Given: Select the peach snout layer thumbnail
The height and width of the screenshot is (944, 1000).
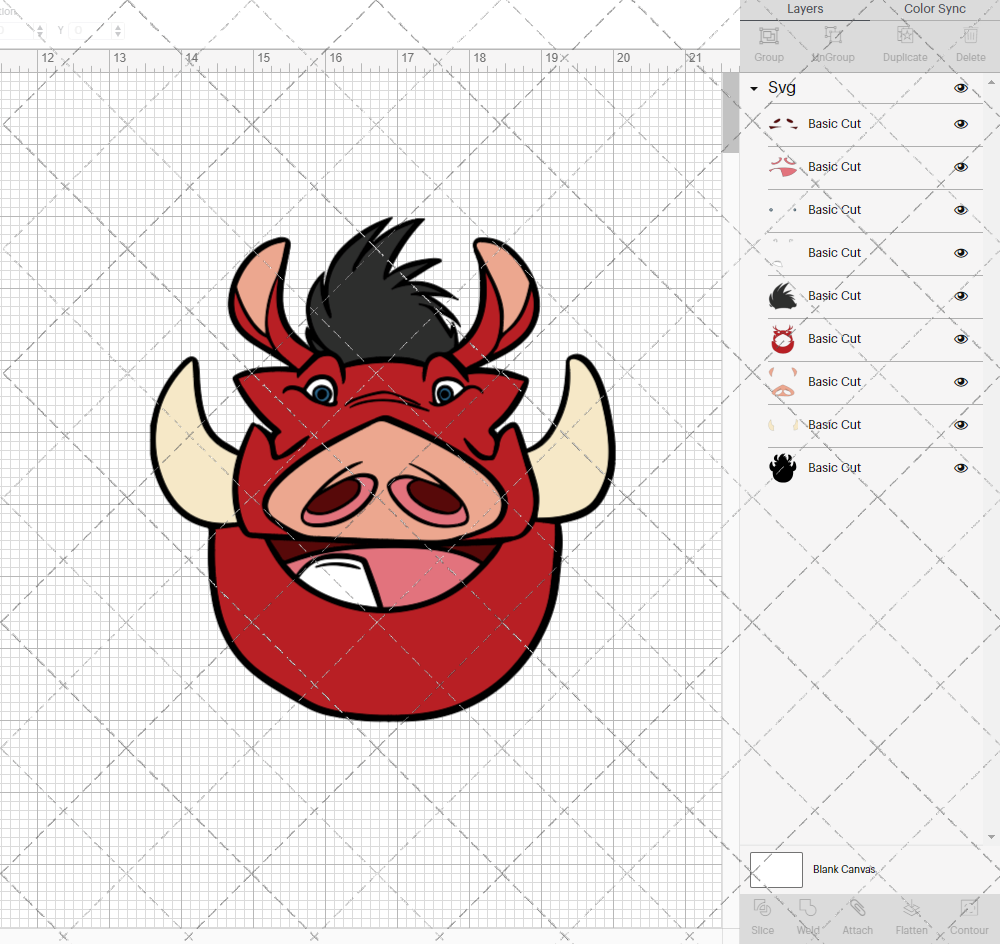Looking at the screenshot, I should (783, 382).
